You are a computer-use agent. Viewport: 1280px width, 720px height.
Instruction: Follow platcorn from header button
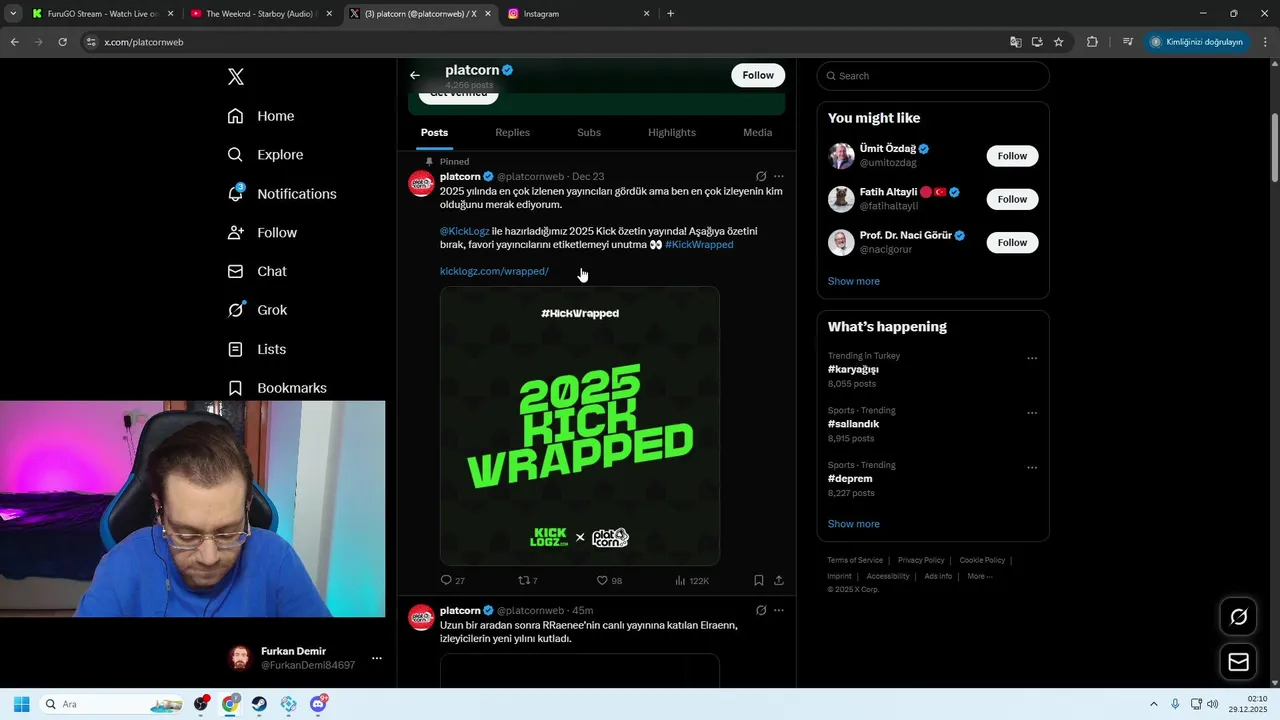click(x=758, y=75)
